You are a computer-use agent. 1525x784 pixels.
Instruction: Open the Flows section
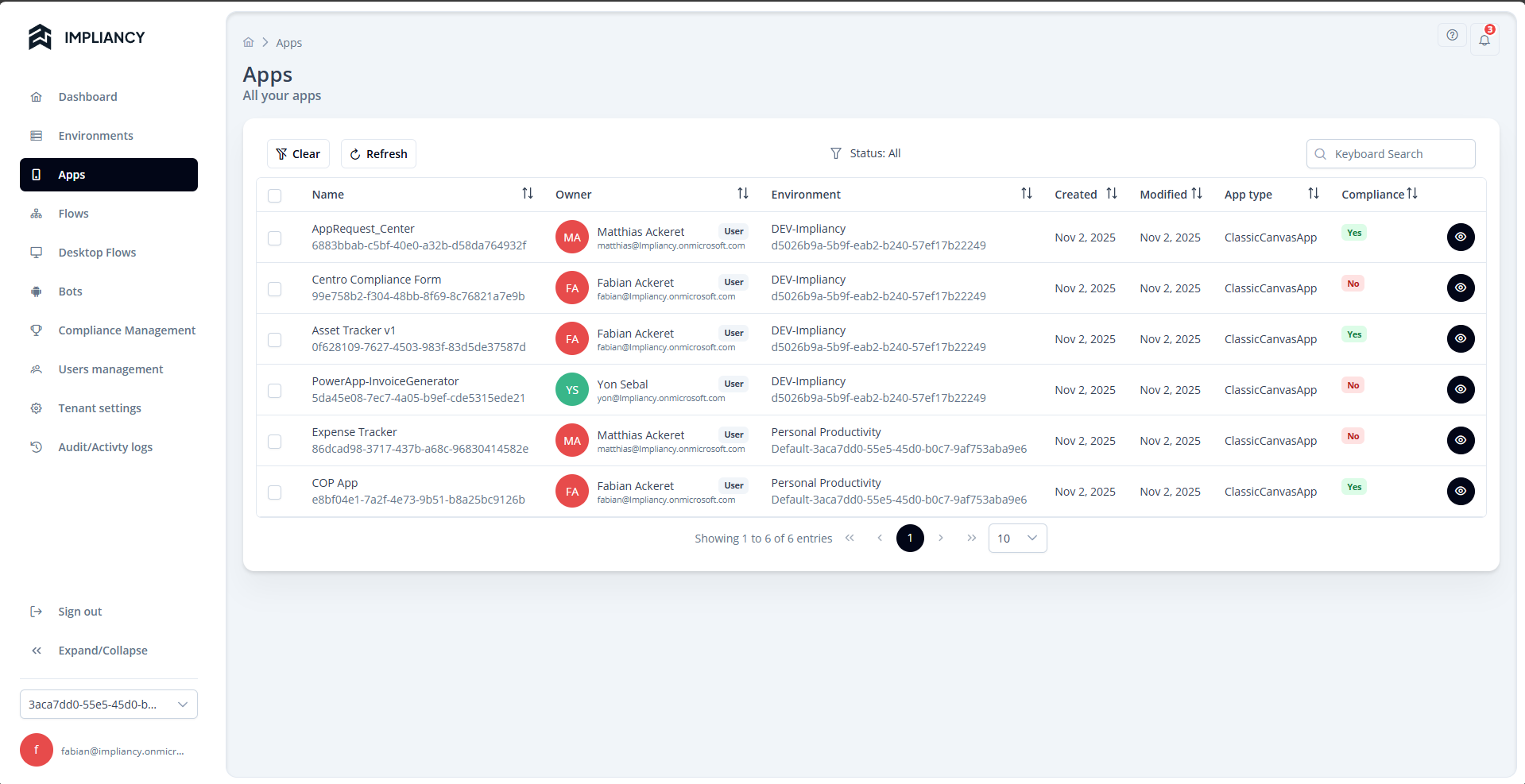click(73, 213)
